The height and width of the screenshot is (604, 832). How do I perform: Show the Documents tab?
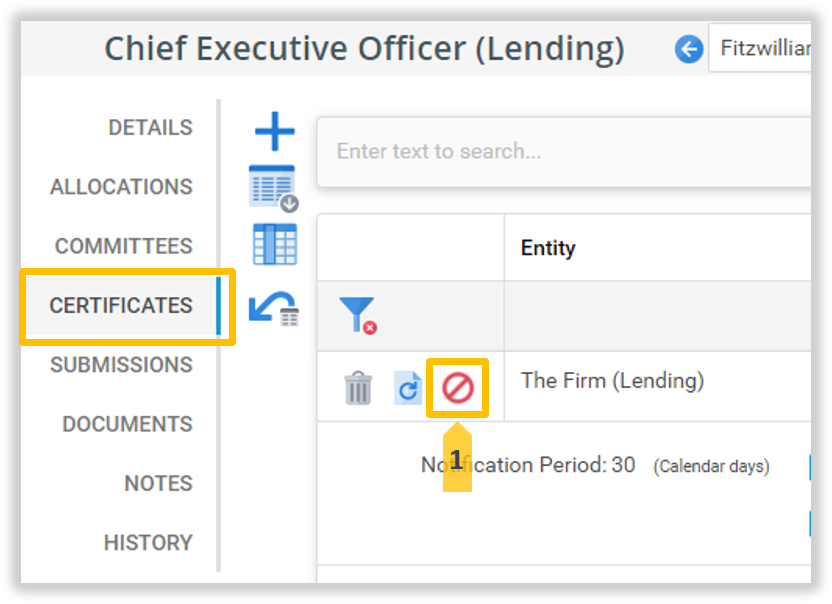(127, 424)
